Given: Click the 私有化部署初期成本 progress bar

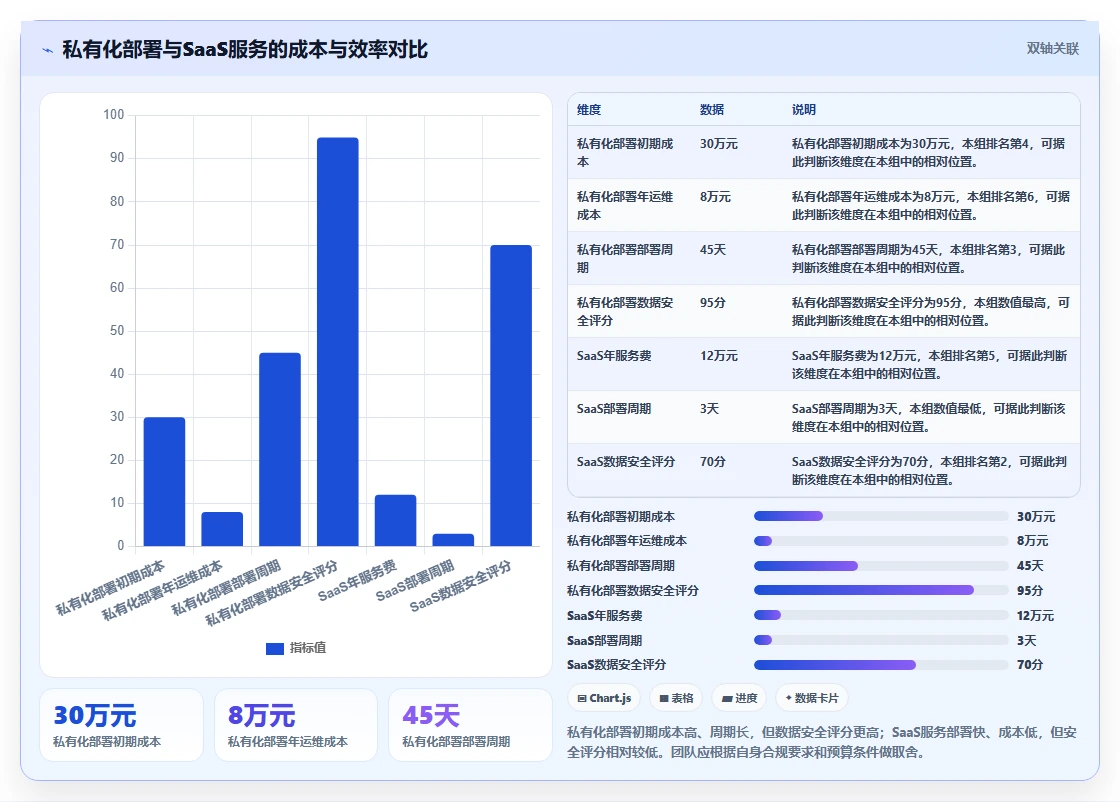Looking at the screenshot, I should pyautogui.click(x=881, y=516).
